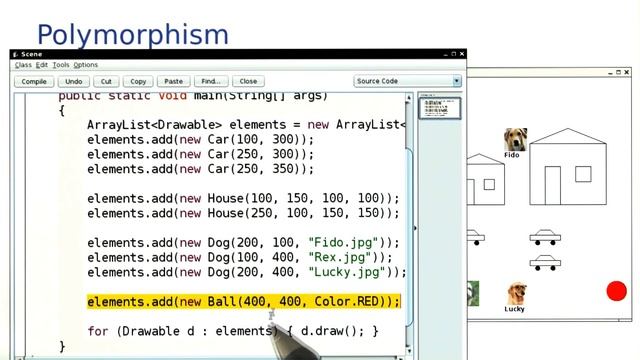Click the "Rex.jpg" string in code
The image size is (640, 360).
340,258
